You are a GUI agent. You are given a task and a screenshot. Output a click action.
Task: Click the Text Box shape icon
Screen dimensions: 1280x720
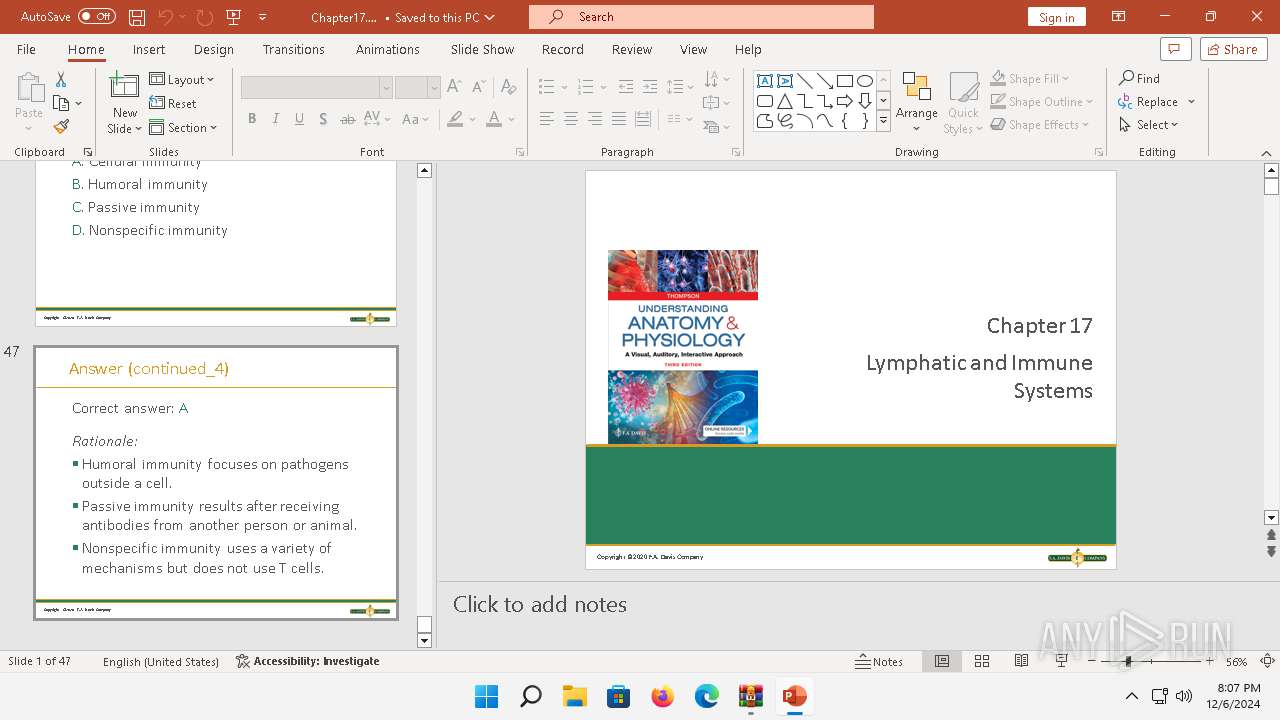click(765, 81)
